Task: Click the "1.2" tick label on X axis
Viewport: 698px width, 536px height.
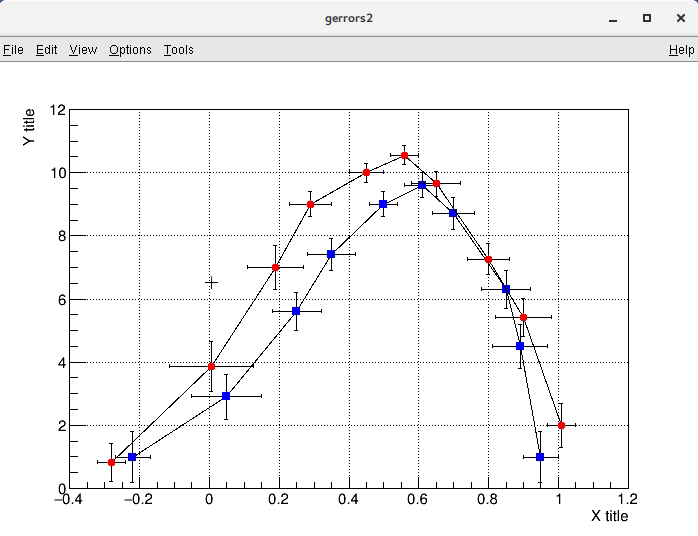Action: point(628,498)
